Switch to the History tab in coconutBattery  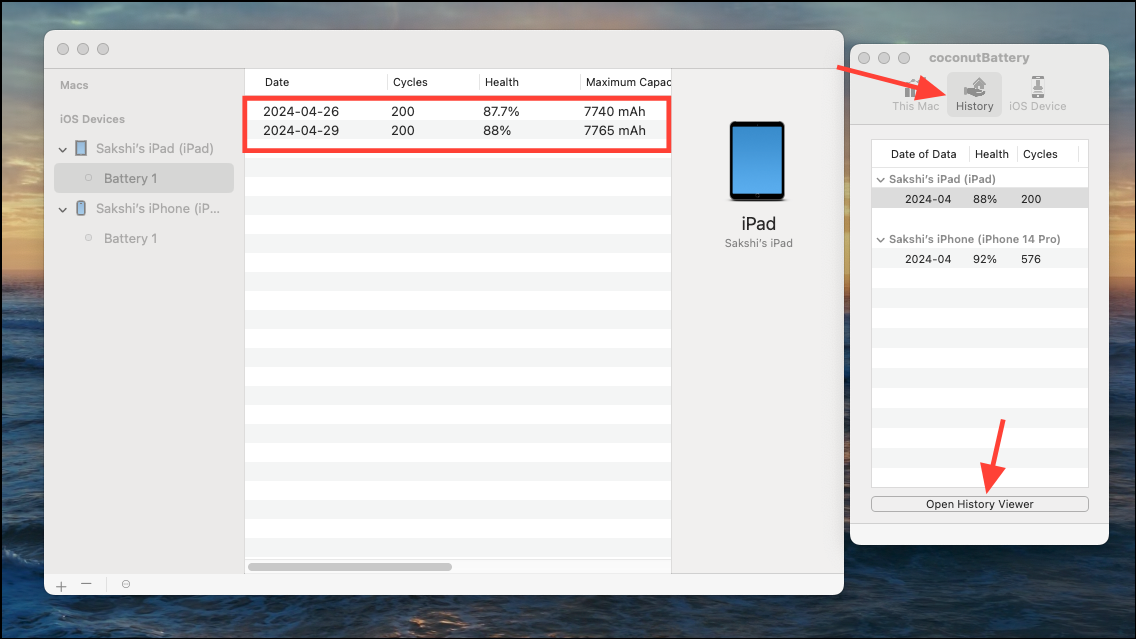coord(974,94)
